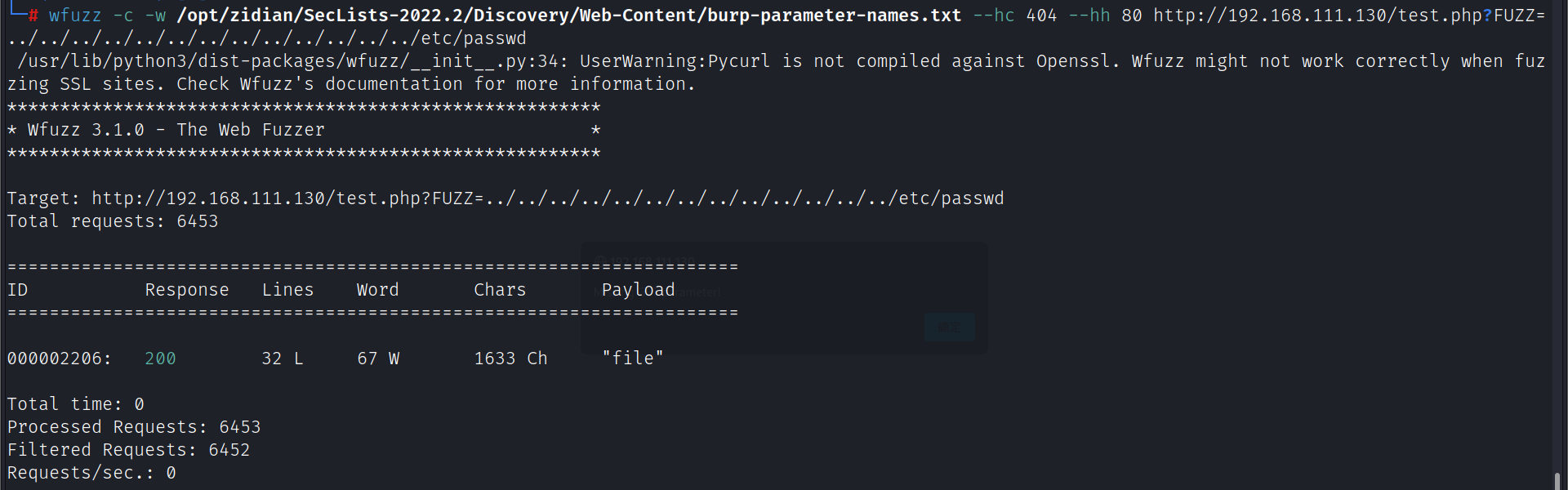Click the Chars column header

pos(500,290)
